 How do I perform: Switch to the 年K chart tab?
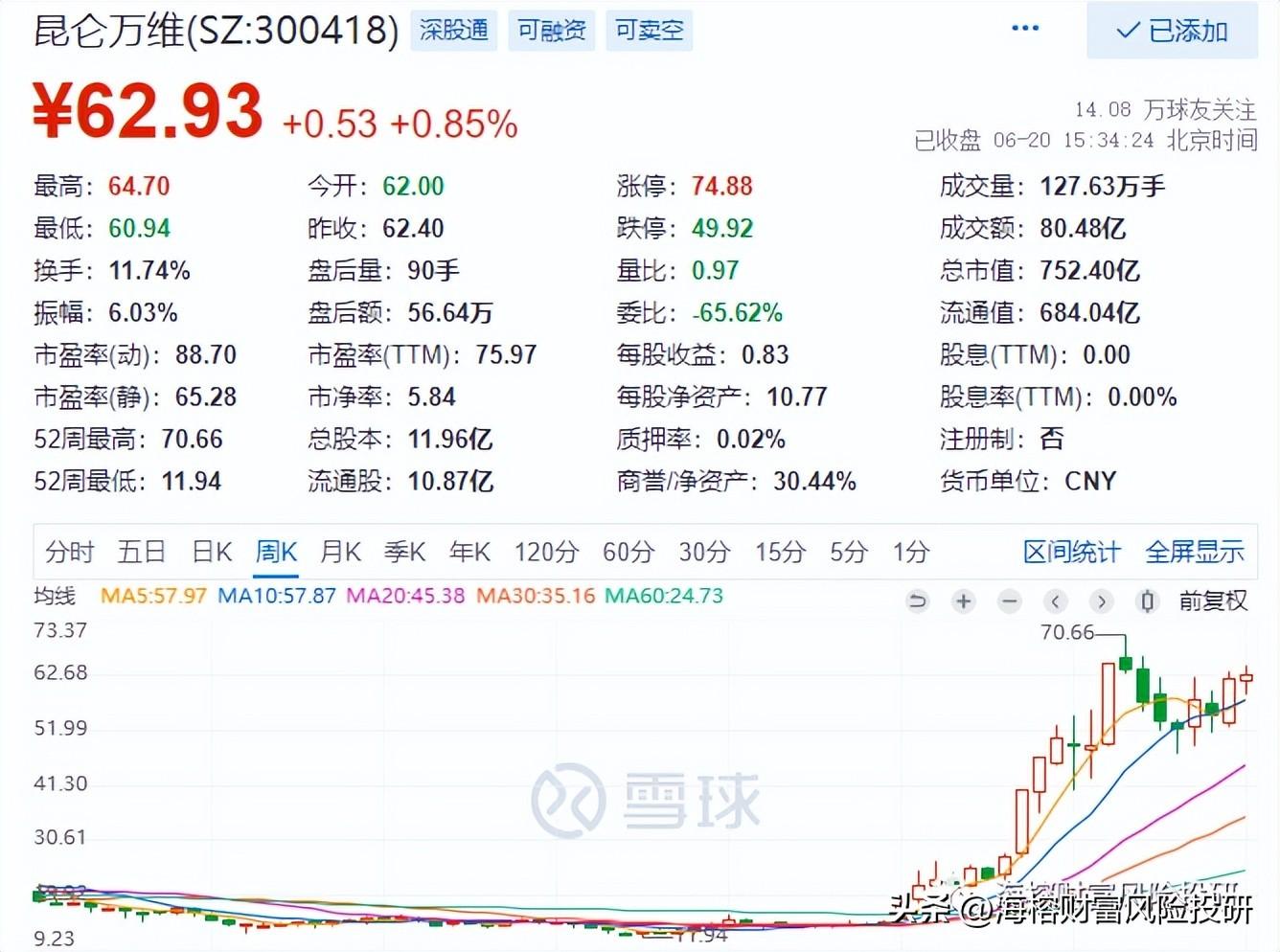tap(469, 553)
